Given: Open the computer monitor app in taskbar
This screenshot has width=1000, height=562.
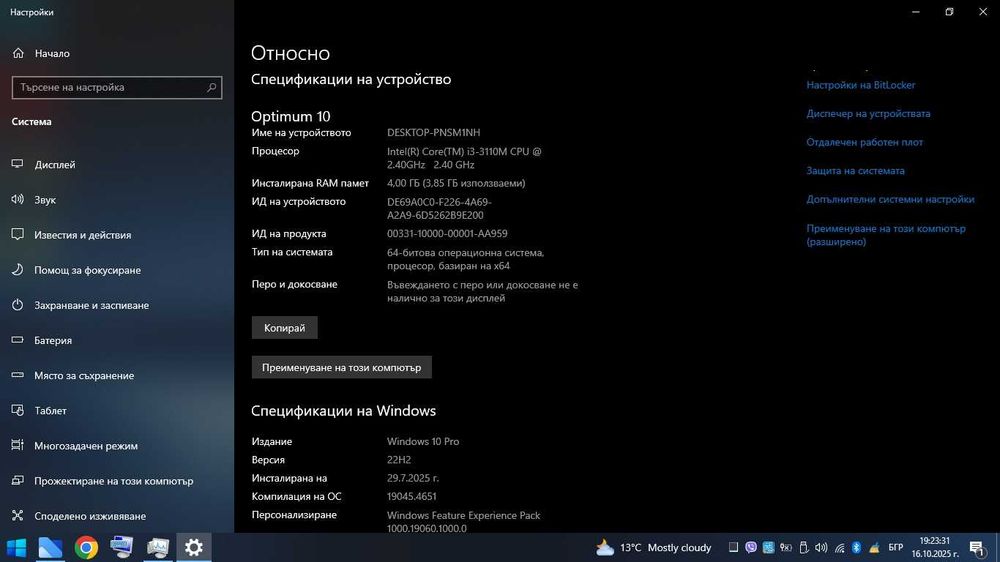Looking at the screenshot, I should 121,547.
